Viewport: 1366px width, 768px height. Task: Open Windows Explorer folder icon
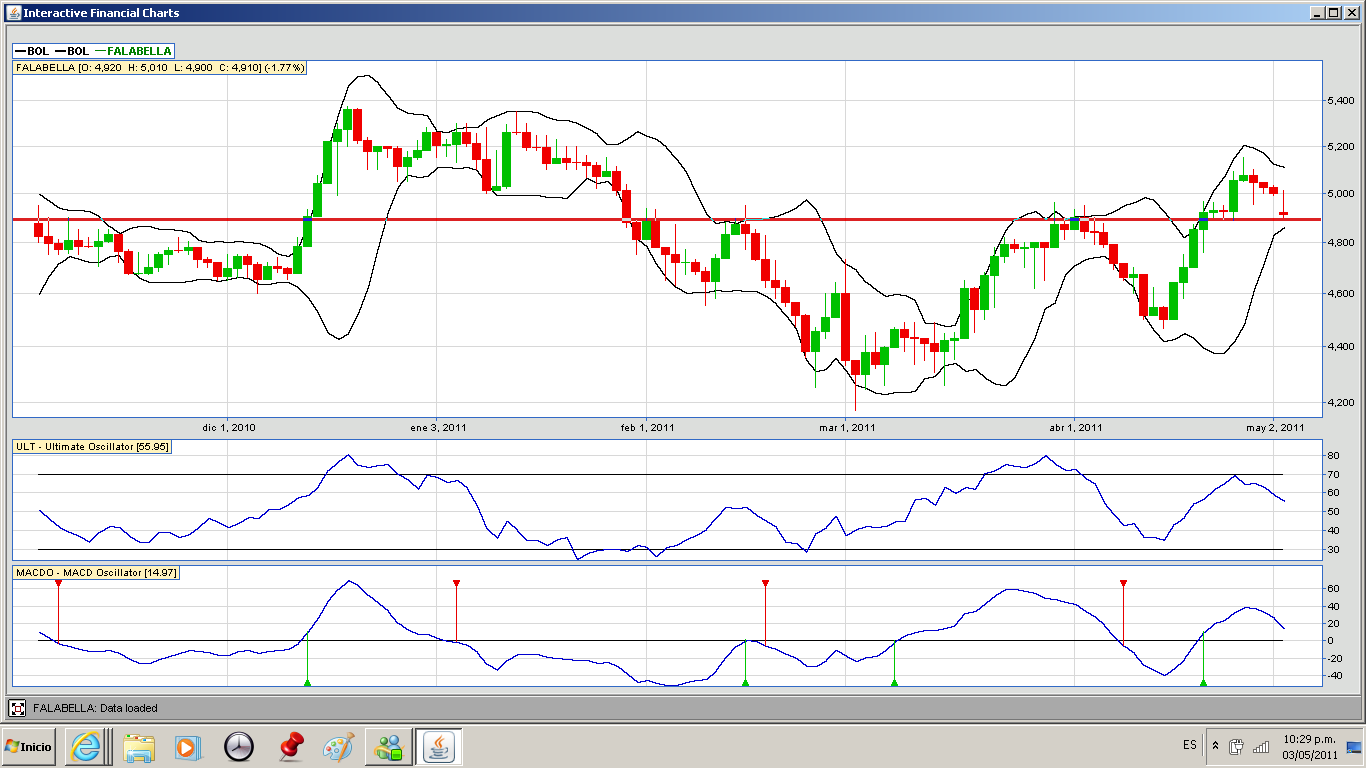(139, 746)
